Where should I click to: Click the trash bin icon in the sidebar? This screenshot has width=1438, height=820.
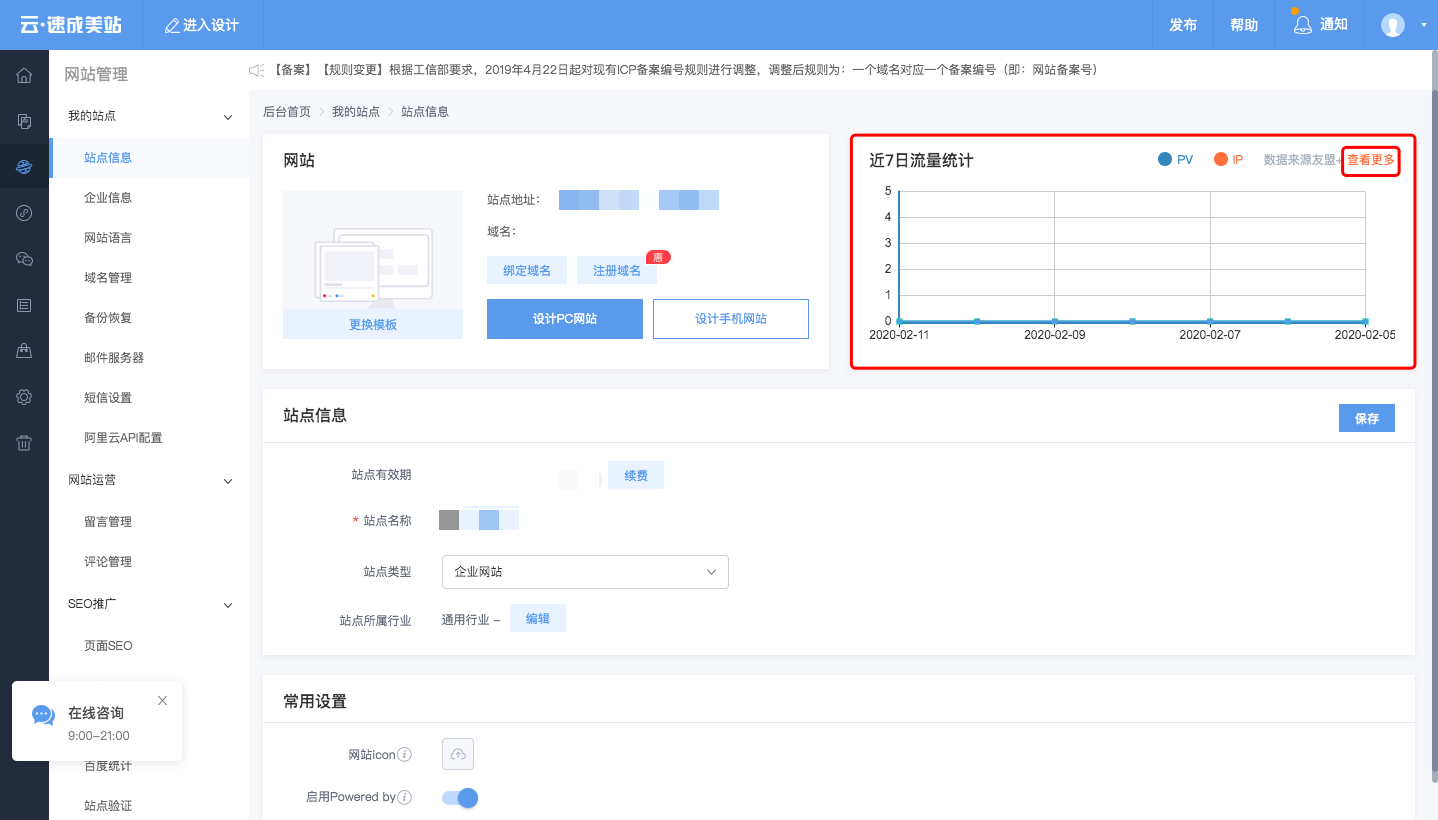click(23, 443)
